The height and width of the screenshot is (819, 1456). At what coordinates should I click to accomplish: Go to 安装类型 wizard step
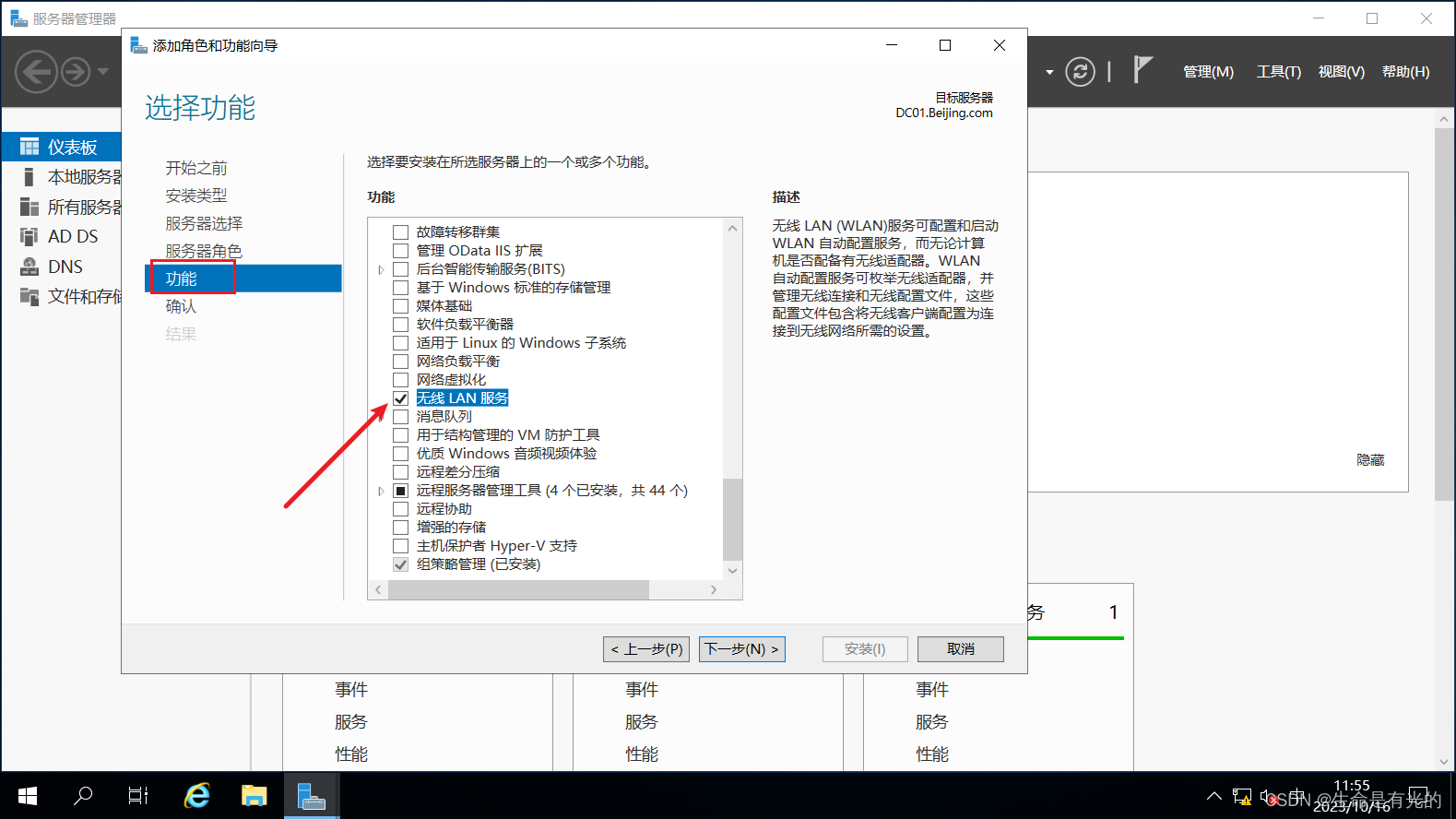(196, 196)
